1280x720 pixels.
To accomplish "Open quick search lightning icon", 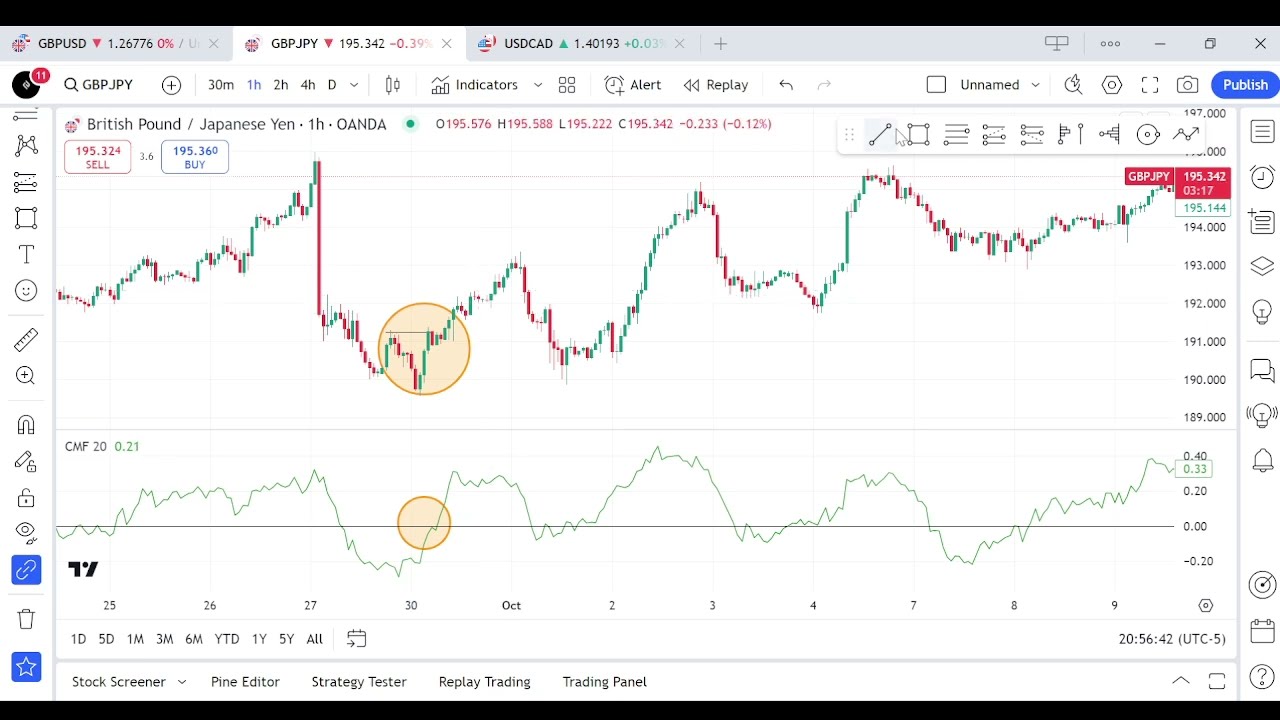I will [x=1074, y=85].
